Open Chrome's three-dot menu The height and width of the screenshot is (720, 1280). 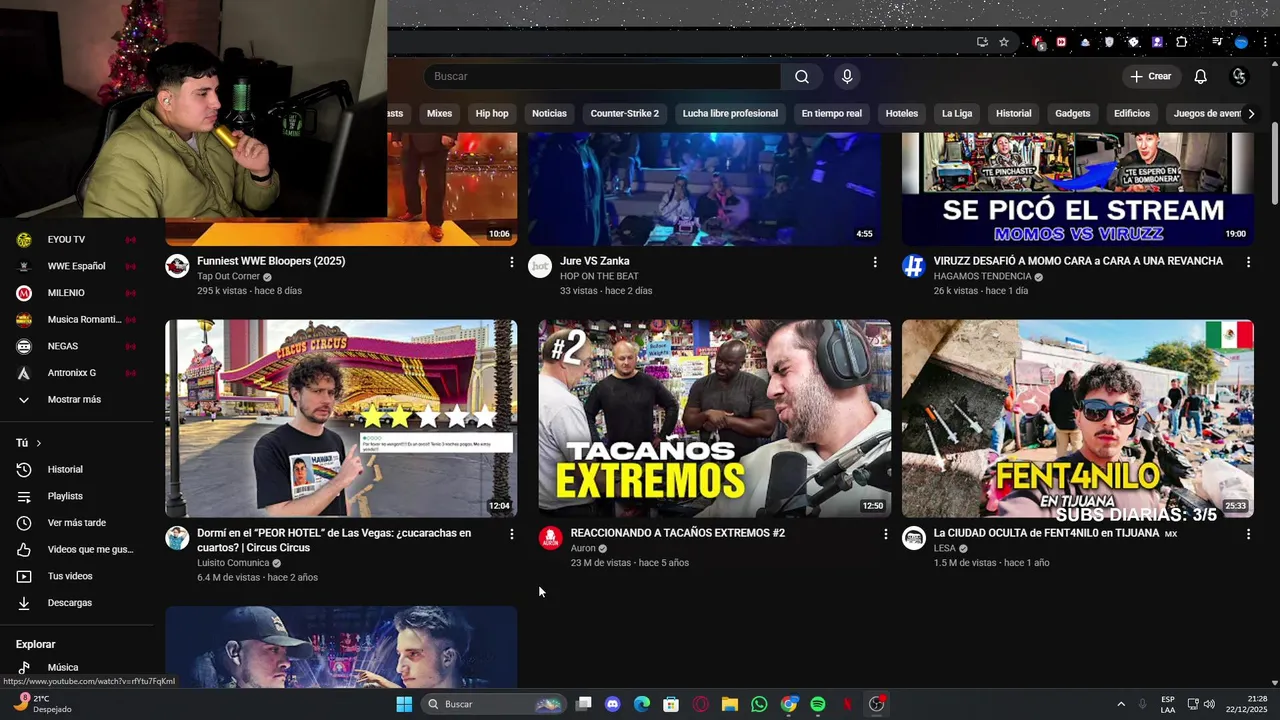click(x=1266, y=42)
